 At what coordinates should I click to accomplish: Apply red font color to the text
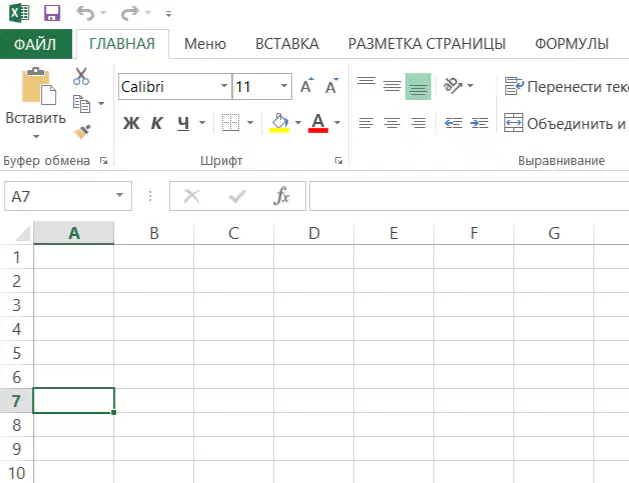[x=318, y=122]
